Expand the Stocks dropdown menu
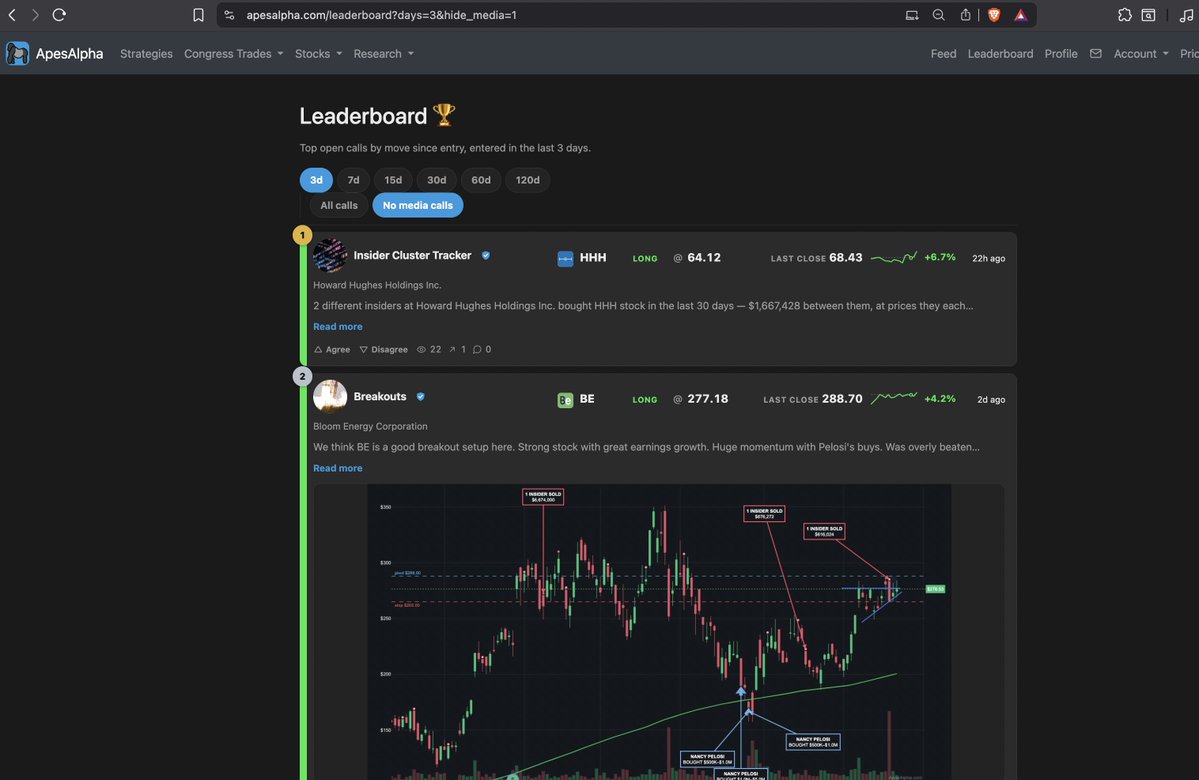Screen dimensions: 1199x780 [318, 54]
